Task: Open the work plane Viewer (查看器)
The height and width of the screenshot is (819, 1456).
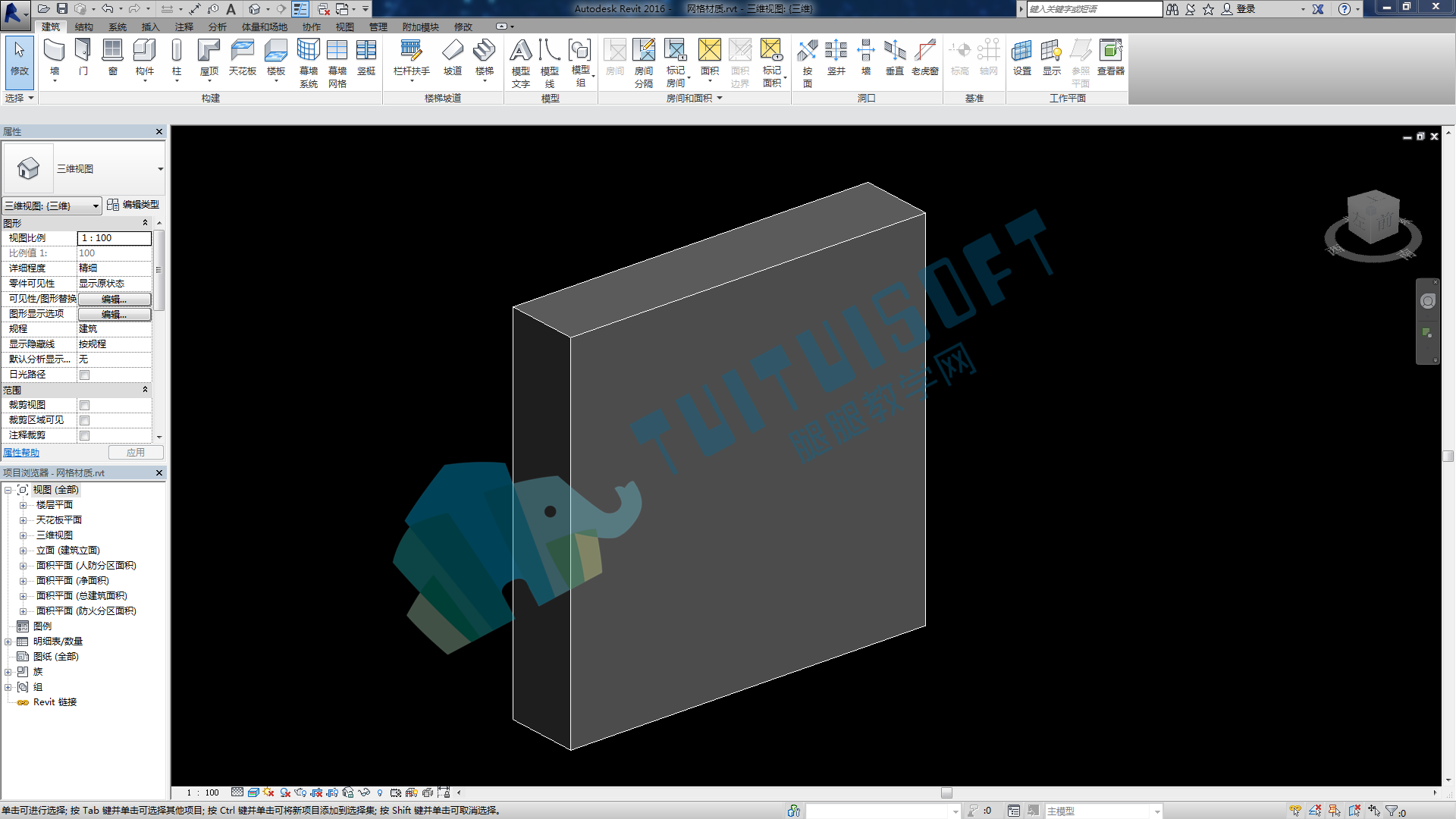Action: point(1111,58)
